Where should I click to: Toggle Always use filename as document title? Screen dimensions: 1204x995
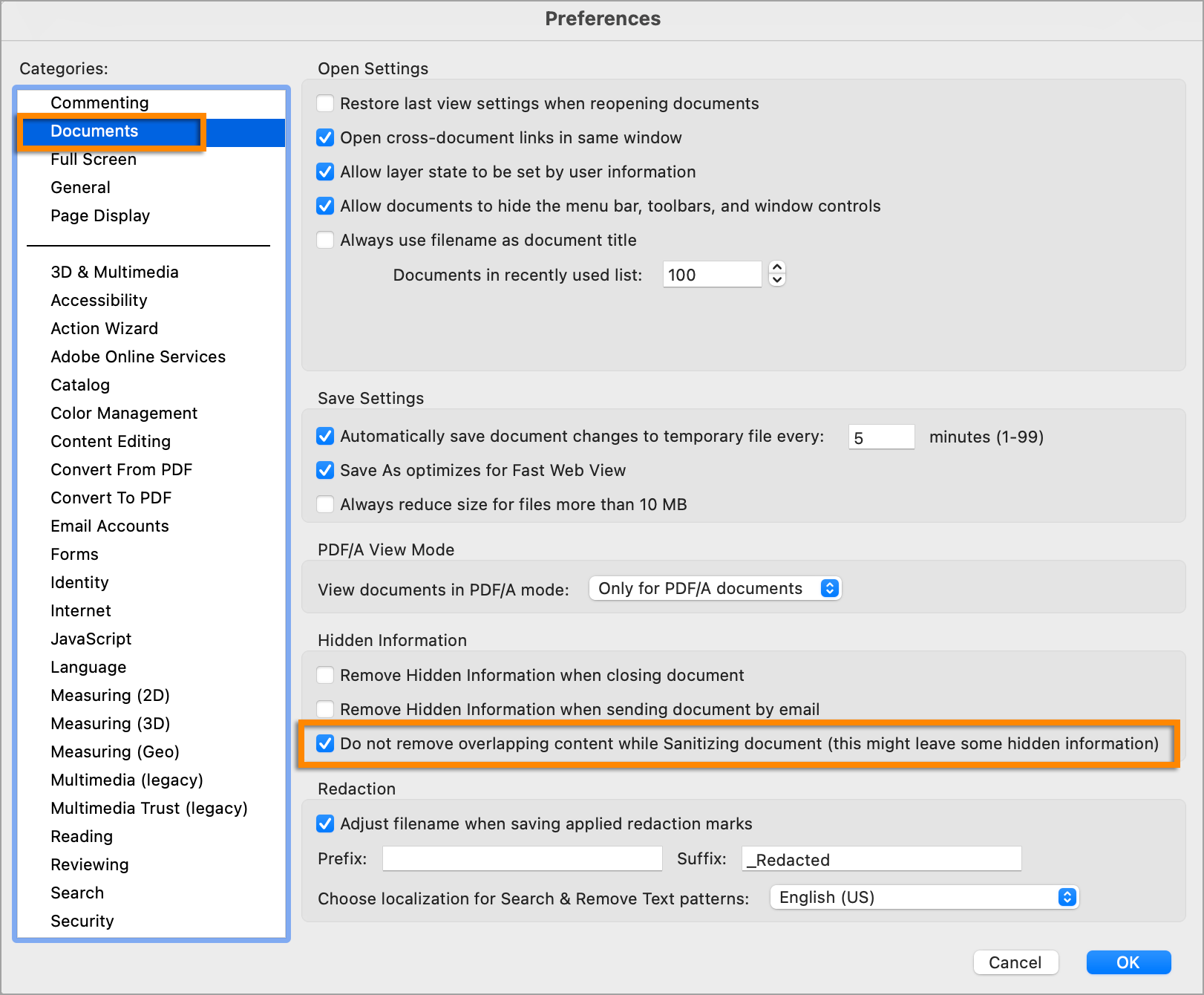pos(325,240)
